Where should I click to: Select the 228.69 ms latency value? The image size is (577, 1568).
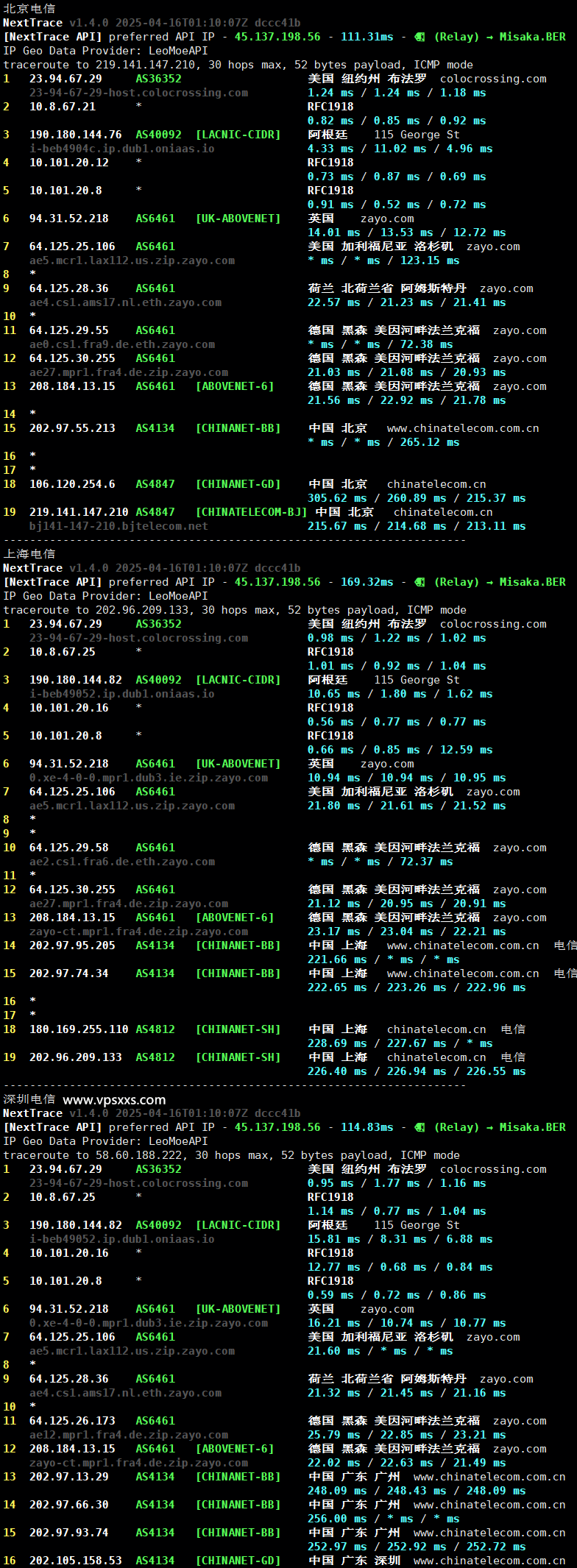pos(337,1043)
